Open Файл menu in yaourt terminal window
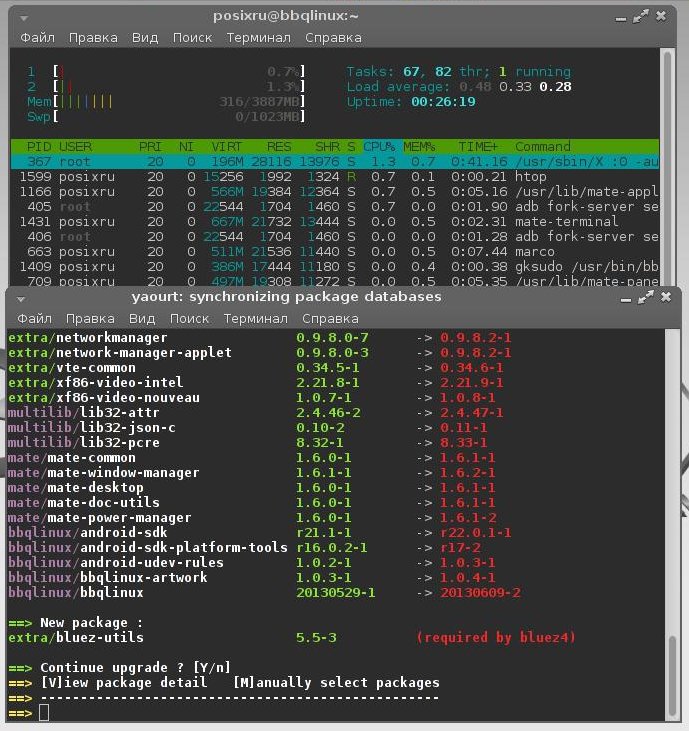This screenshot has height=731, width=689. (34, 319)
